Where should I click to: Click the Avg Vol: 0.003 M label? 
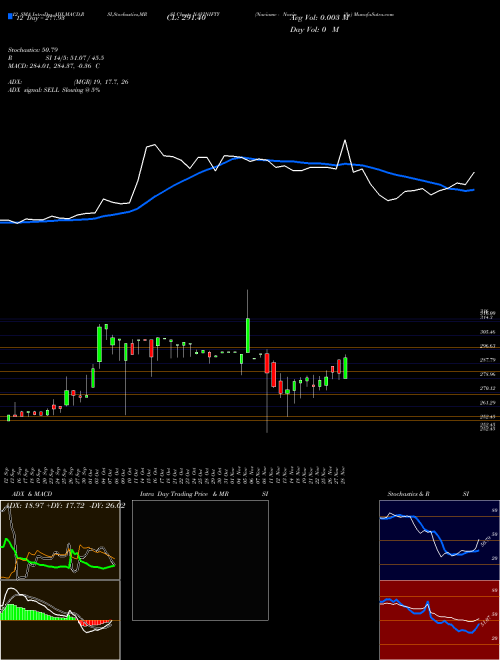click(317, 18)
